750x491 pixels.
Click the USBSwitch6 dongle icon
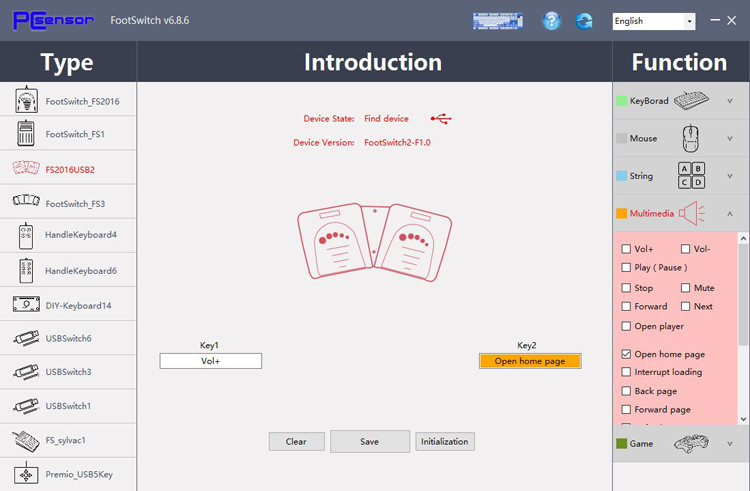point(26,338)
